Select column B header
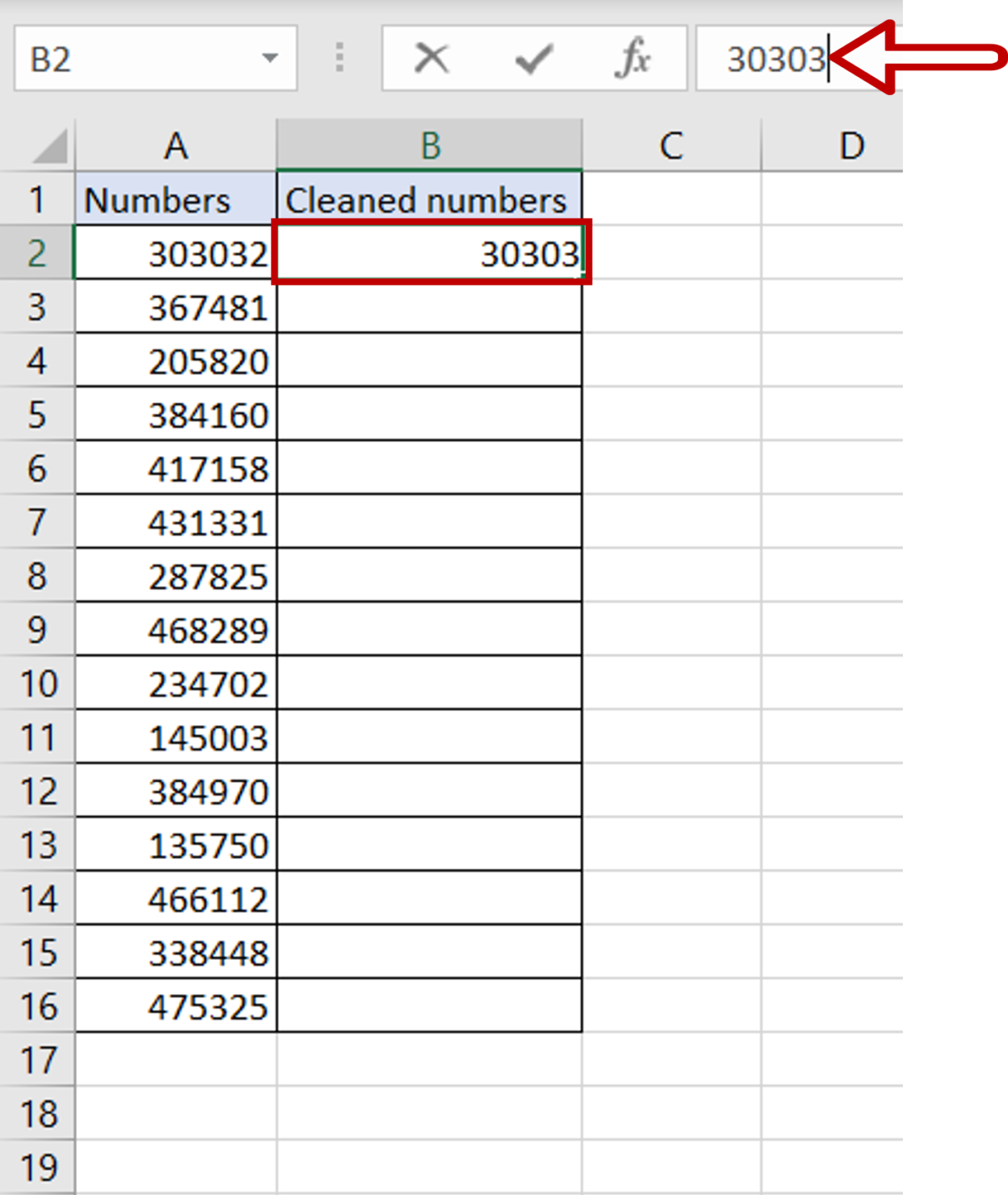 pos(429,145)
